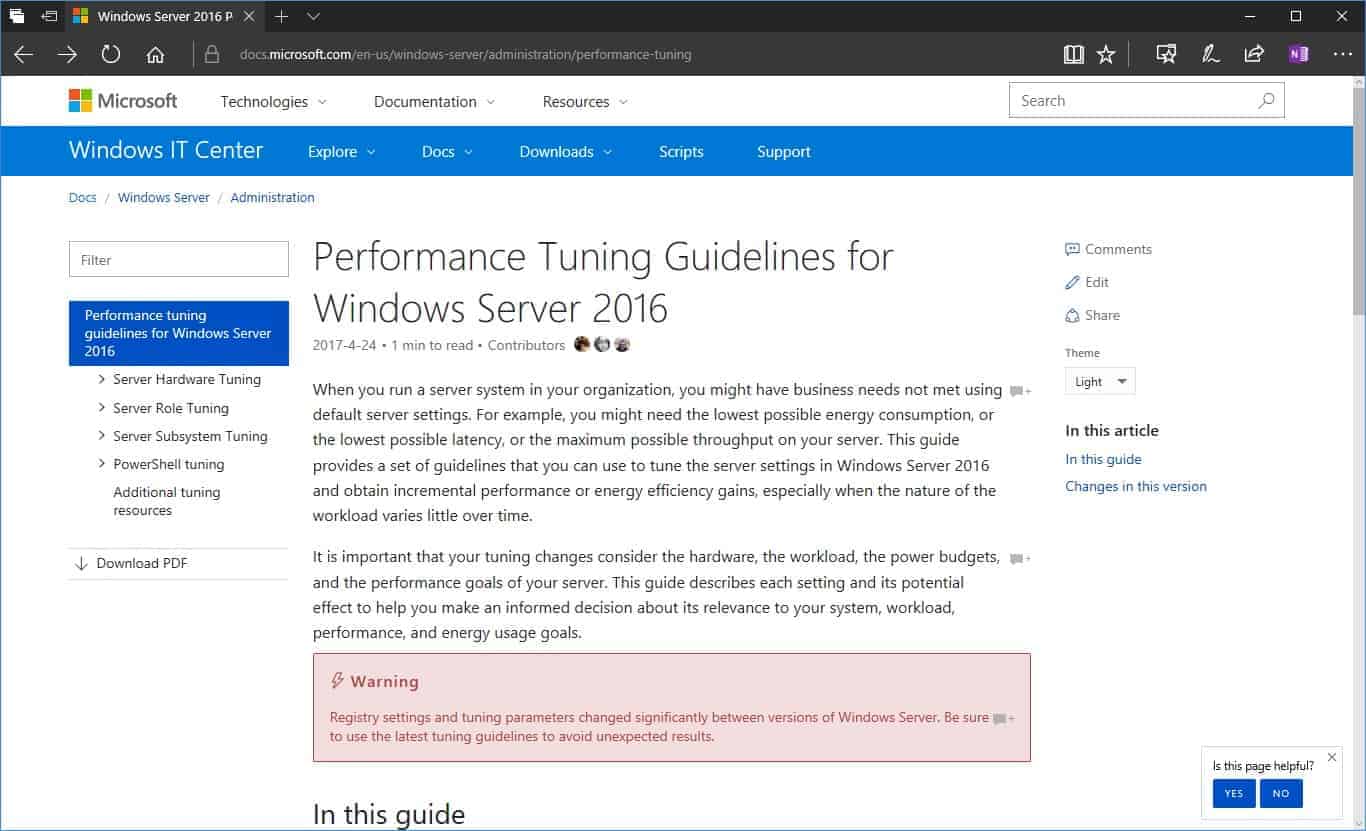The height and width of the screenshot is (831, 1366).
Task: Open the browser Home page icon
Action: click(x=155, y=55)
